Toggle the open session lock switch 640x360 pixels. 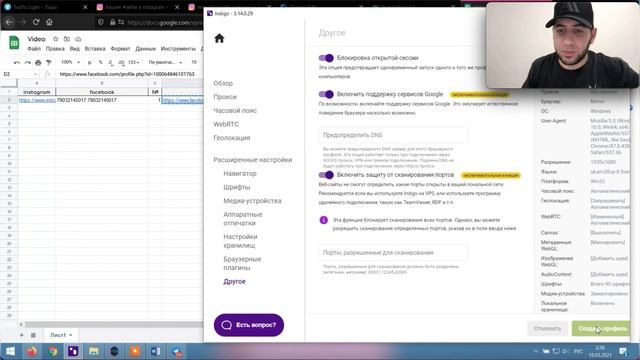pos(326,58)
